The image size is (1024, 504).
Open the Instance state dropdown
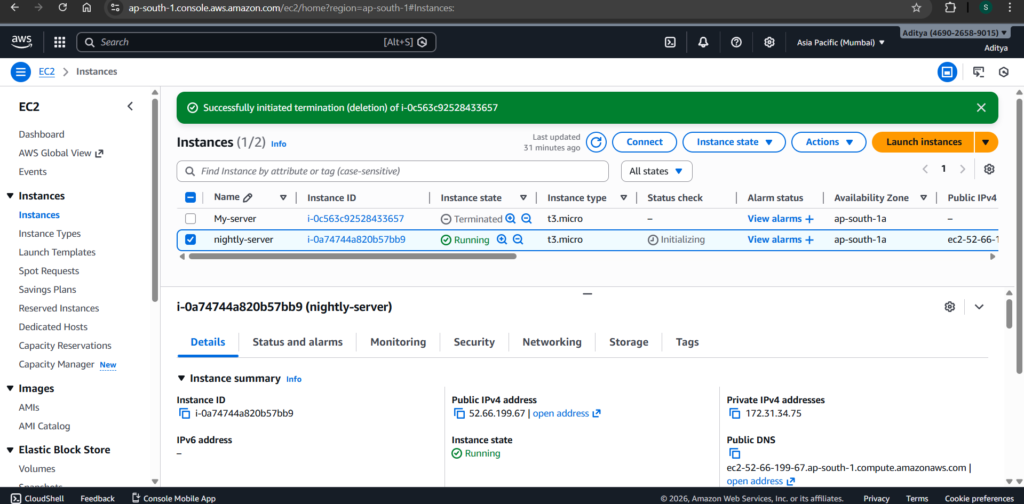[x=740, y=142]
